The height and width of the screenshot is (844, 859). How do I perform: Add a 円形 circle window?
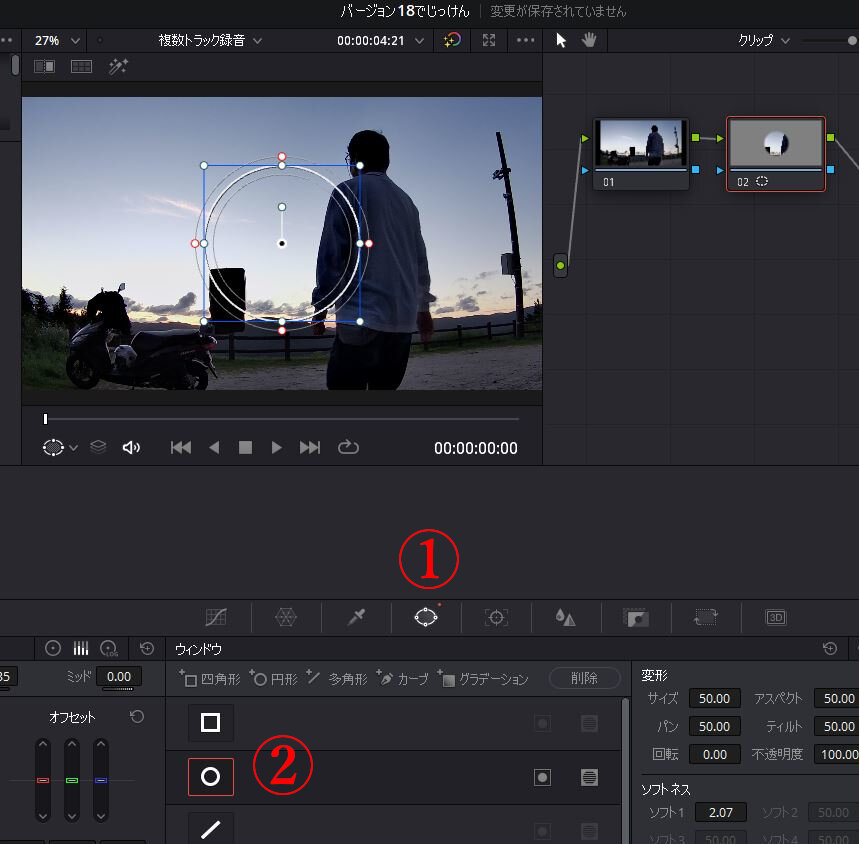coord(273,679)
